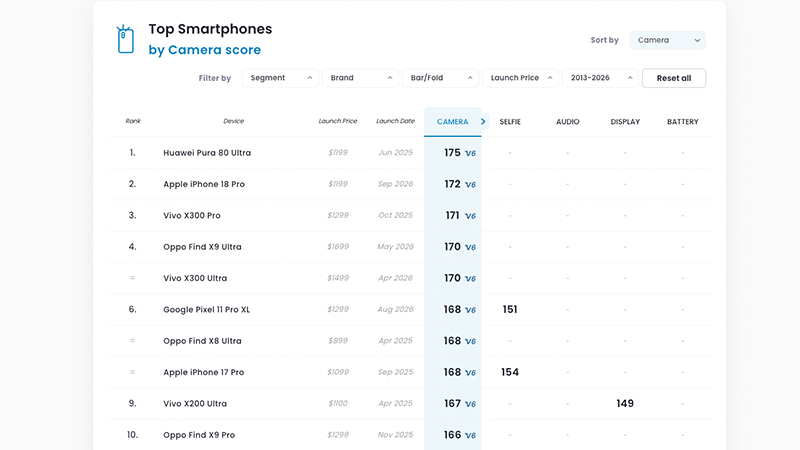Click the V6 badge in Huawei Pura 80 Ultra row

[470, 153]
